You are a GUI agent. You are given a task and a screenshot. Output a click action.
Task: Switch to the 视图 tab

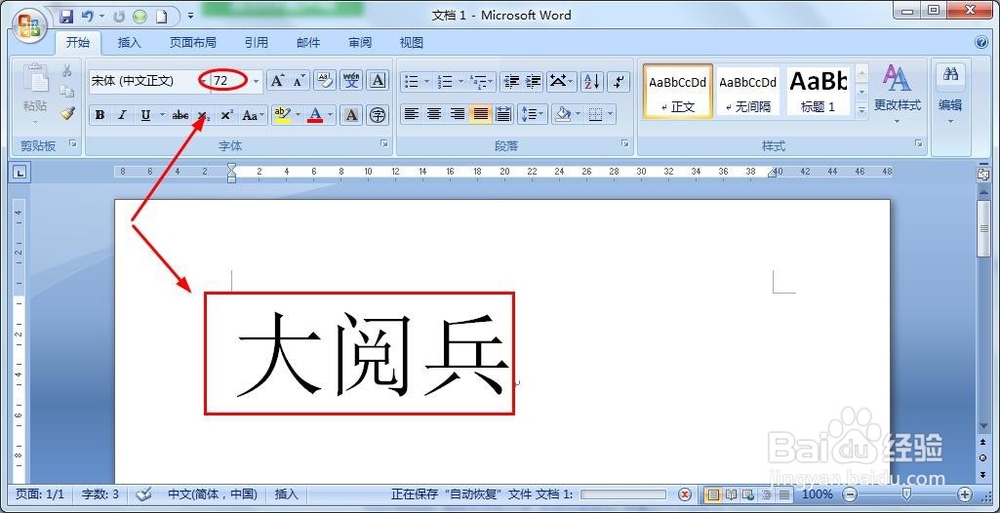pos(412,43)
